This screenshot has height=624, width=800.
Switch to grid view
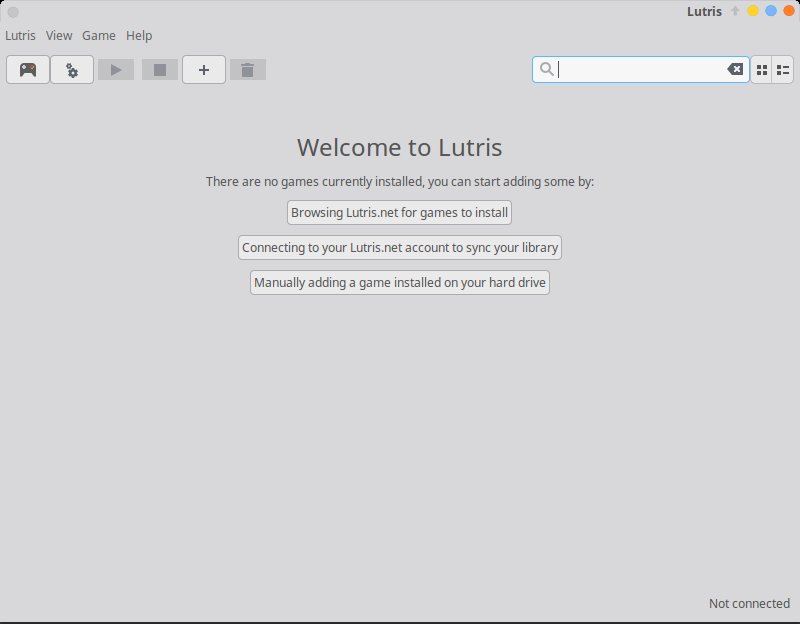762,69
